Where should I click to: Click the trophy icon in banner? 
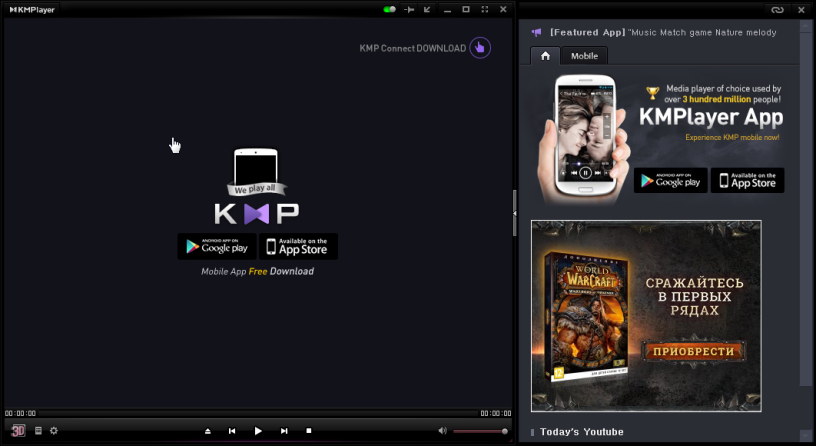(652, 93)
